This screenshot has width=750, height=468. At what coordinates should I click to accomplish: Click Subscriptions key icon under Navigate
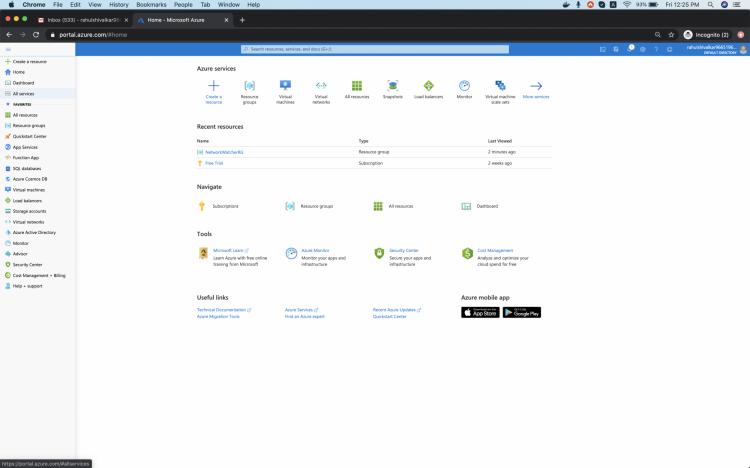point(203,206)
